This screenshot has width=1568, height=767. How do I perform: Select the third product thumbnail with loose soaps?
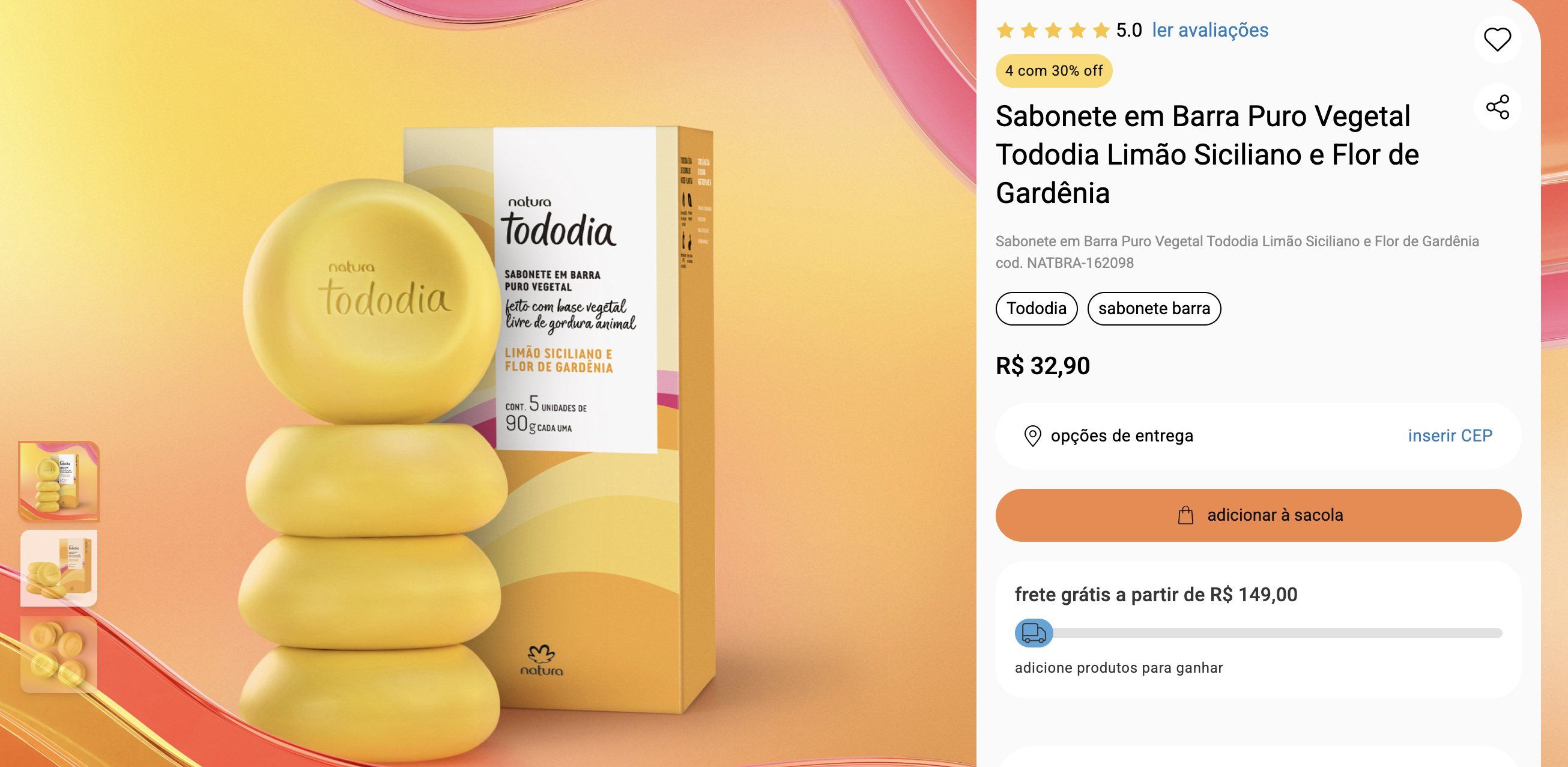point(59,655)
